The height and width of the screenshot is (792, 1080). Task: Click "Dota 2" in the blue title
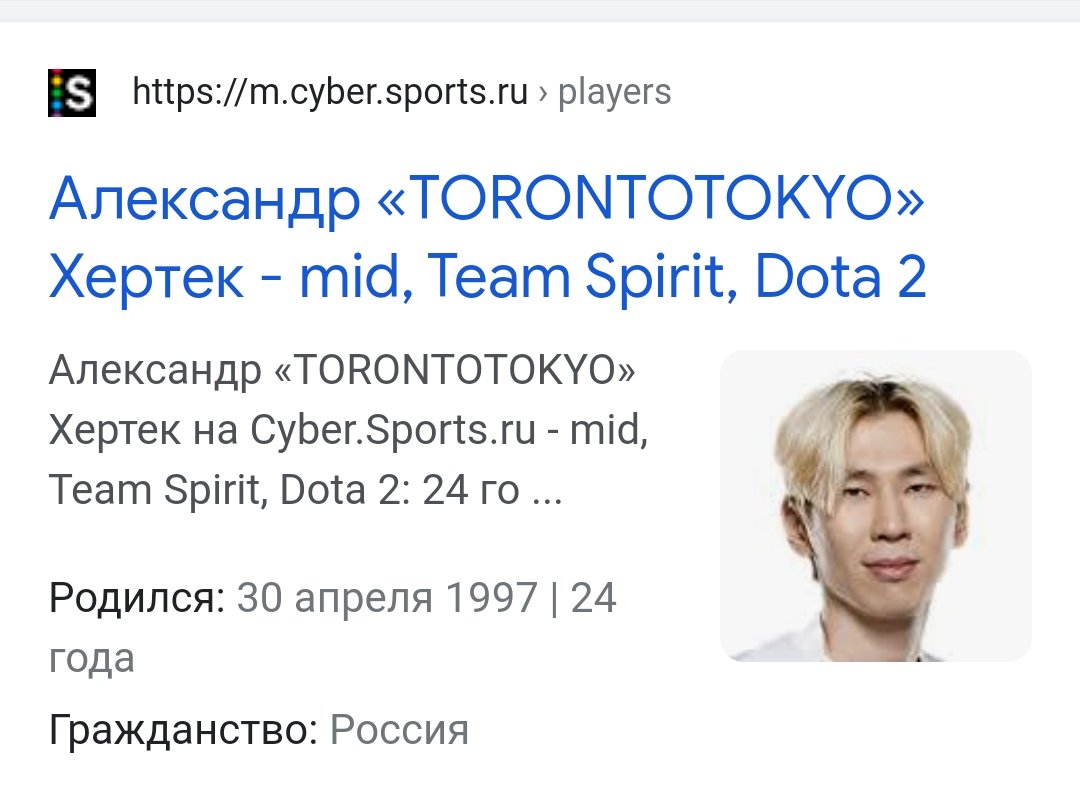[840, 277]
